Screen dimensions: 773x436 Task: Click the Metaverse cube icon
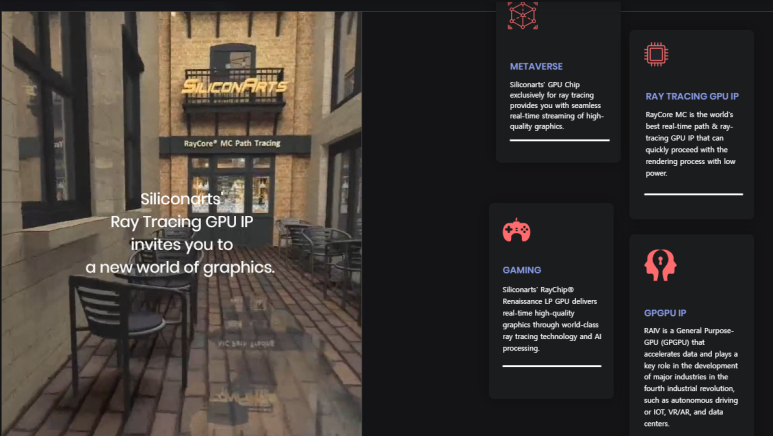(x=523, y=15)
